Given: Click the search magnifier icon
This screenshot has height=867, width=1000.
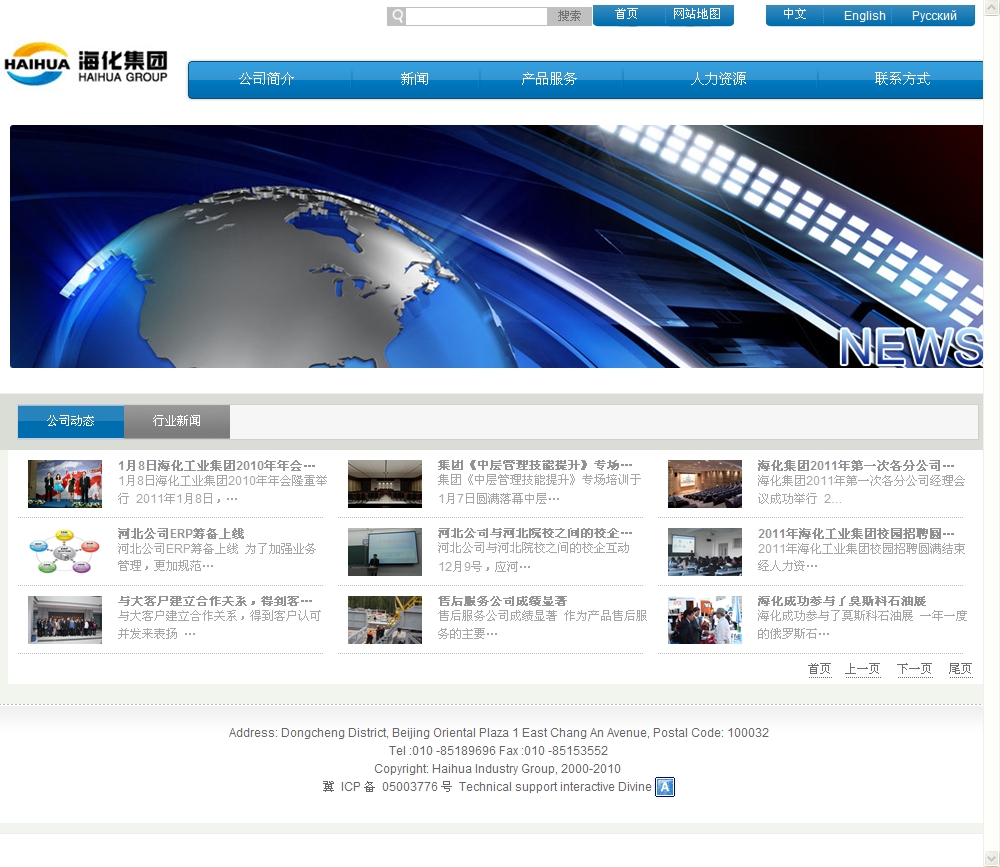Looking at the screenshot, I should pyautogui.click(x=397, y=16).
